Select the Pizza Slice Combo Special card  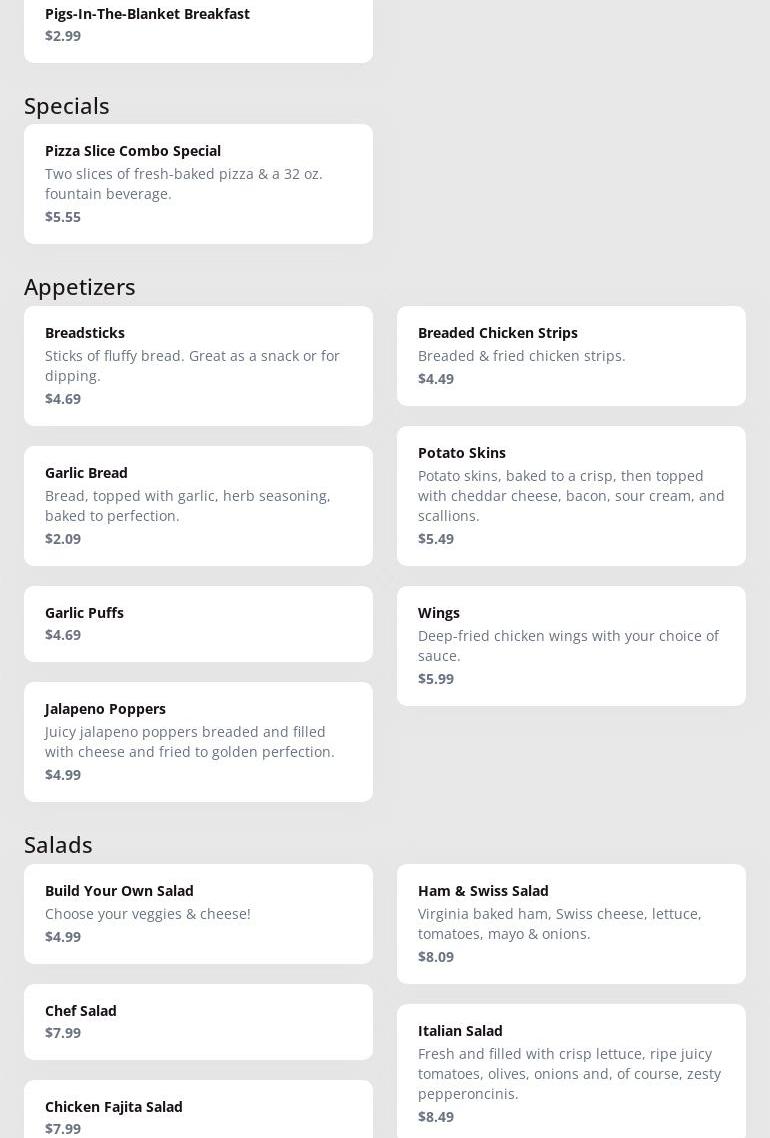click(x=198, y=183)
